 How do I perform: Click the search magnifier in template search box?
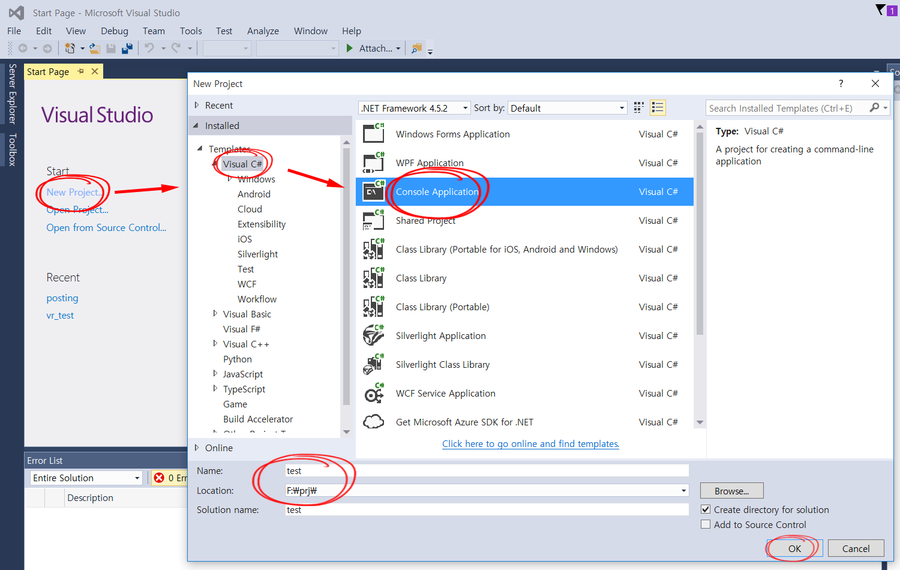click(874, 108)
